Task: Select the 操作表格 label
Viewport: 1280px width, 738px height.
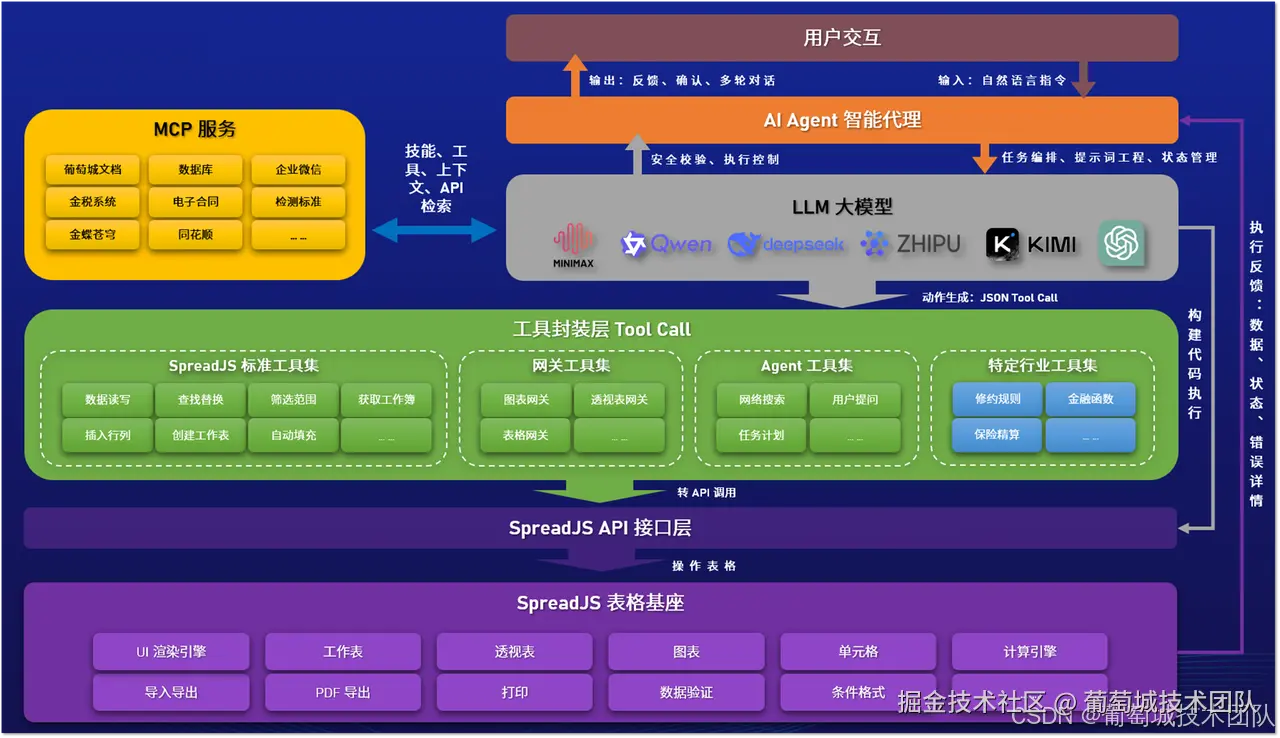Action: [704, 566]
